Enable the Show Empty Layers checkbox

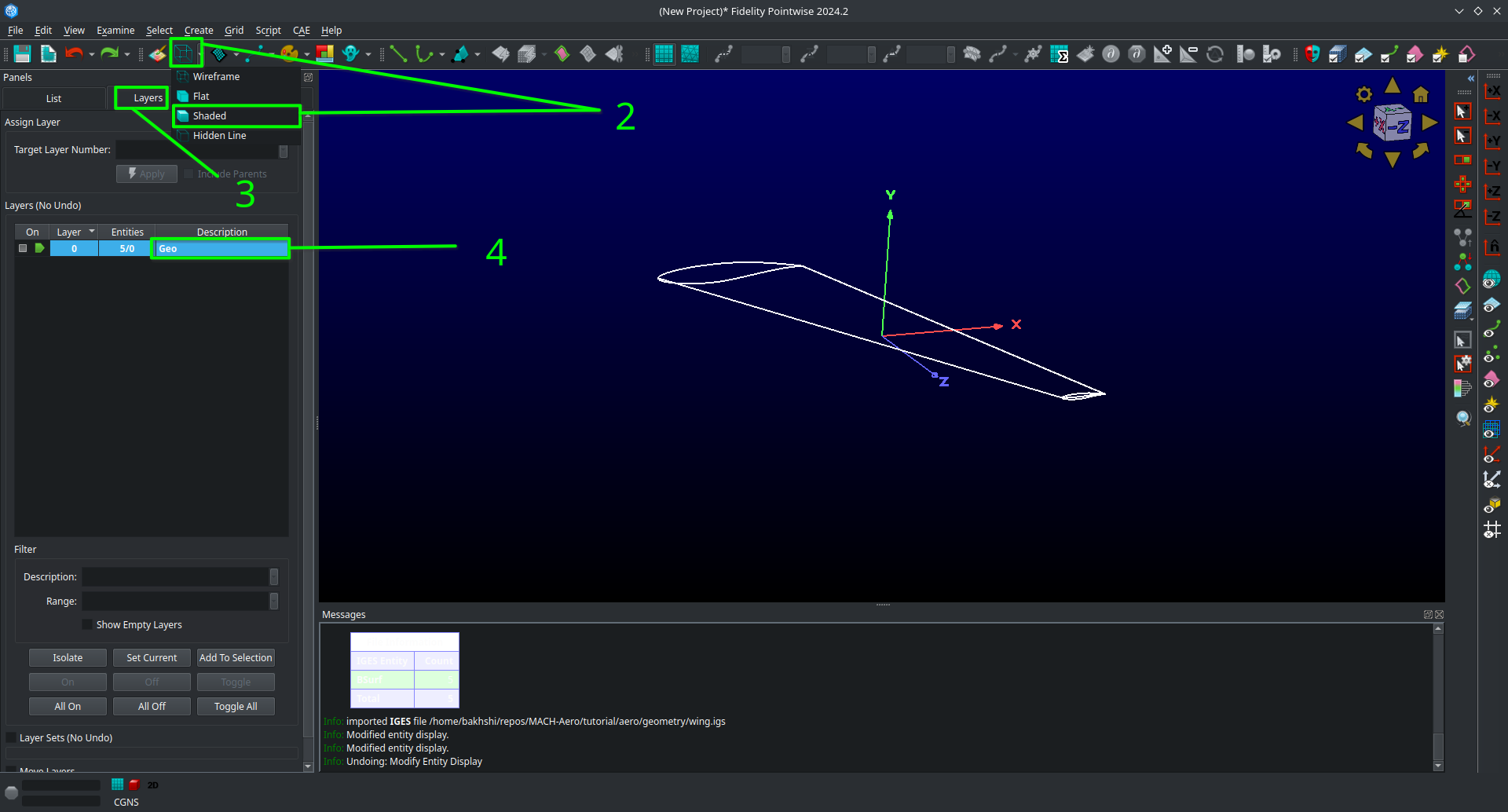[86, 624]
